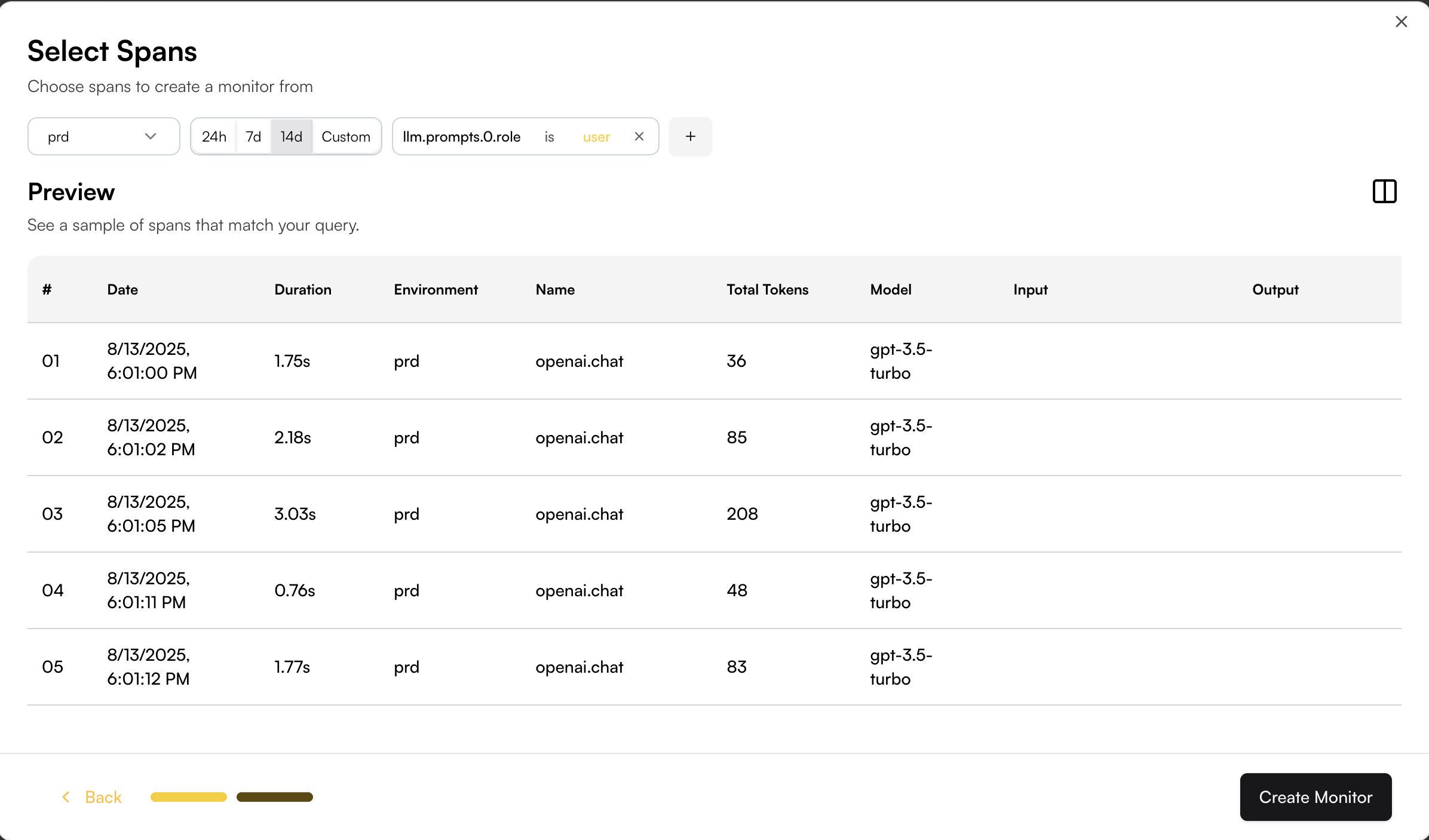The height and width of the screenshot is (840, 1429).
Task: Open the prd environment dropdown
Action: 103,137
